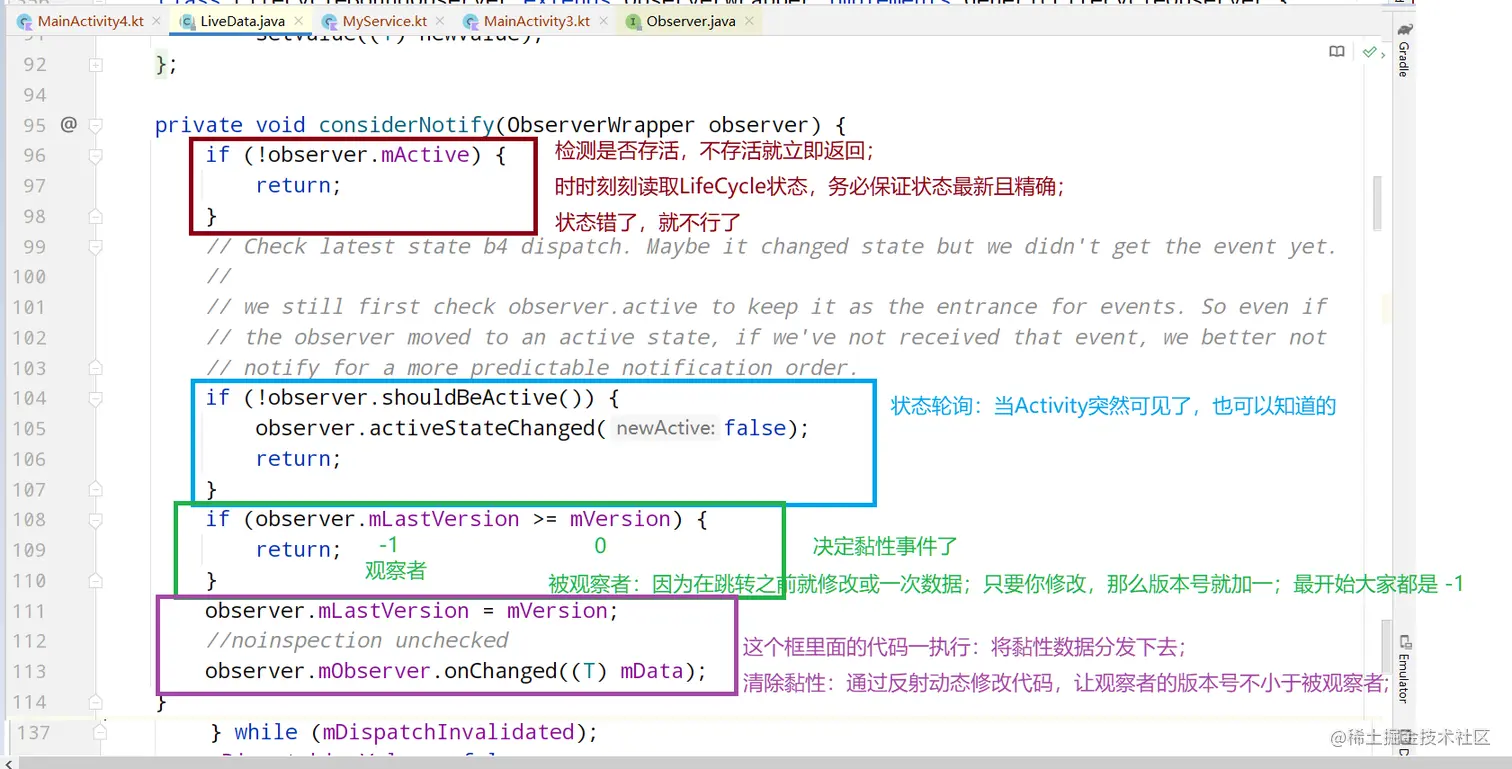
Task: Open the Gradle tool window
Action: click(x=1404, y=50)
